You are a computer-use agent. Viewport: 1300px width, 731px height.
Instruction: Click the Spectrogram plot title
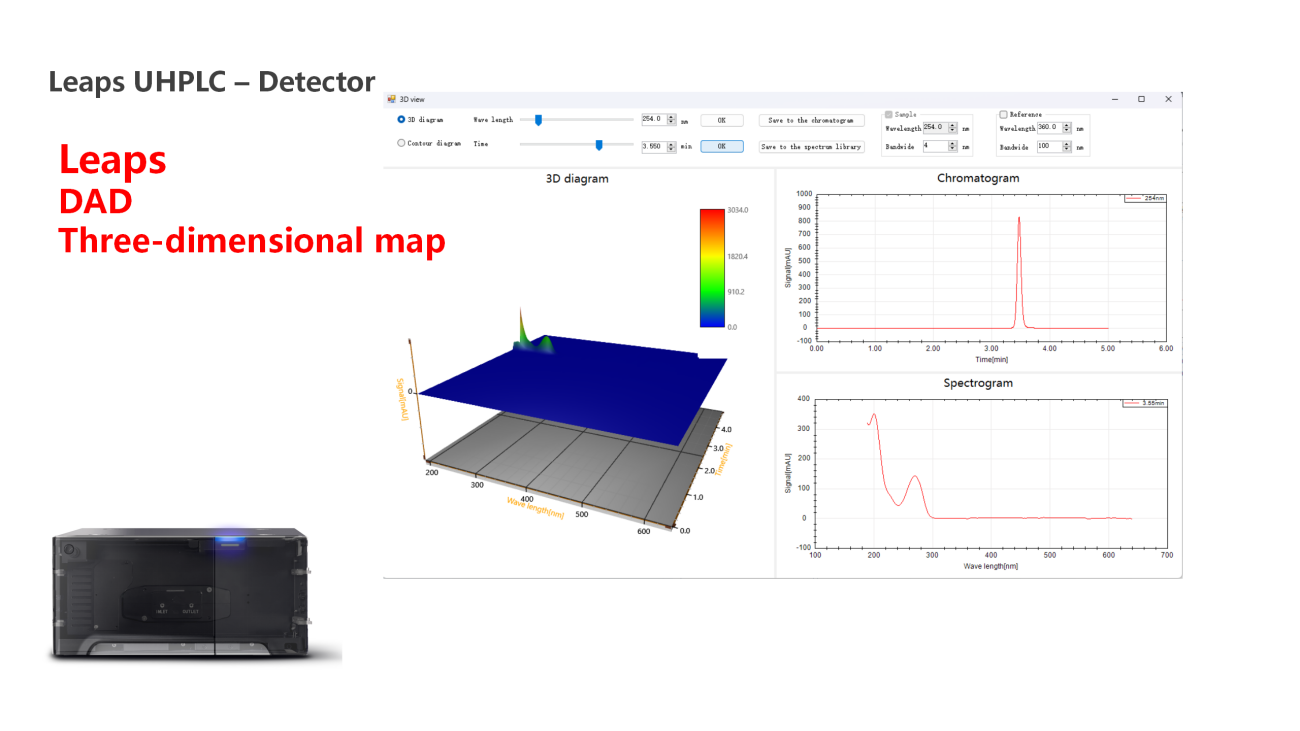(978, 383)
